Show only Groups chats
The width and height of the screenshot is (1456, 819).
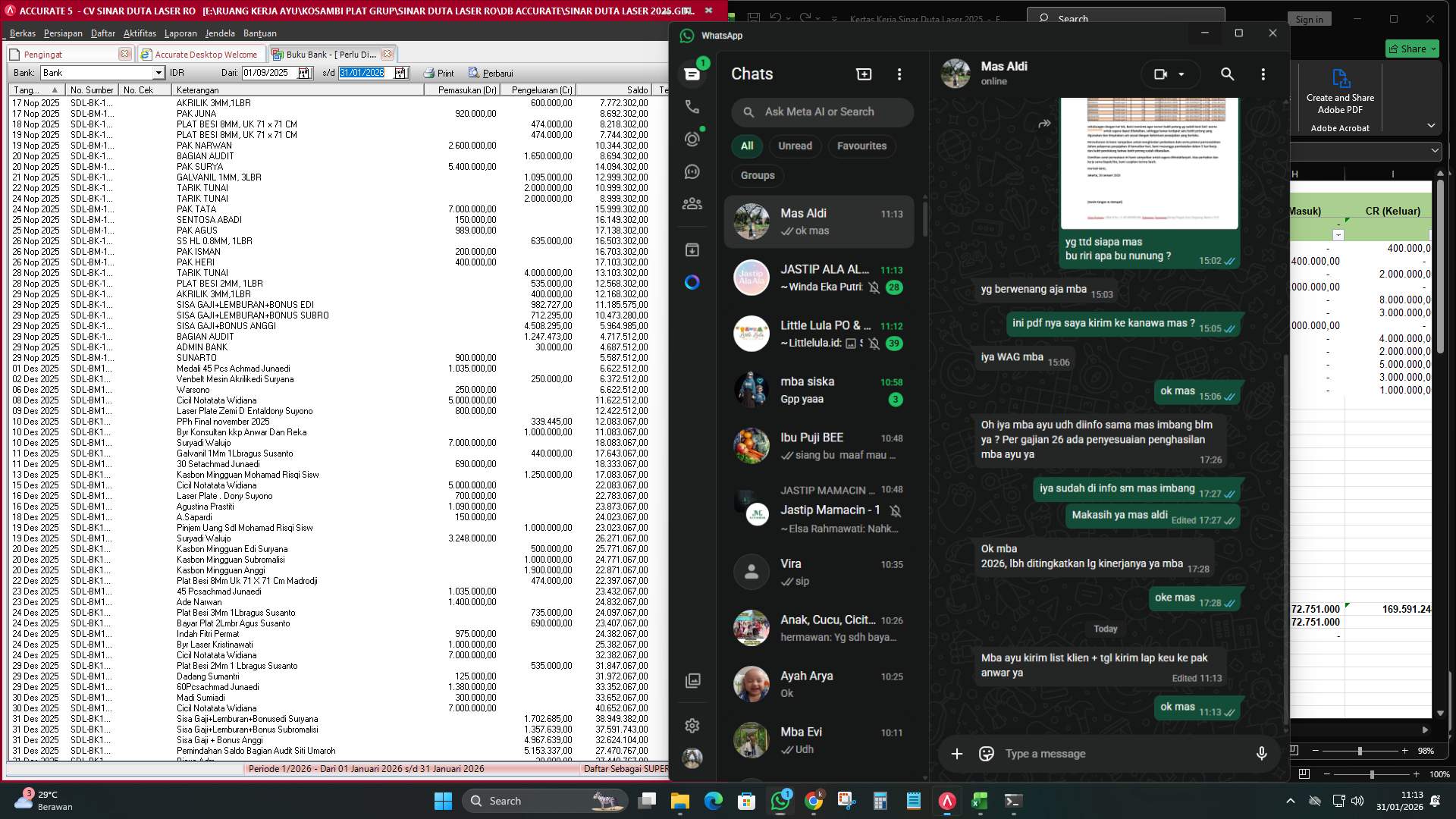point(757,175)
